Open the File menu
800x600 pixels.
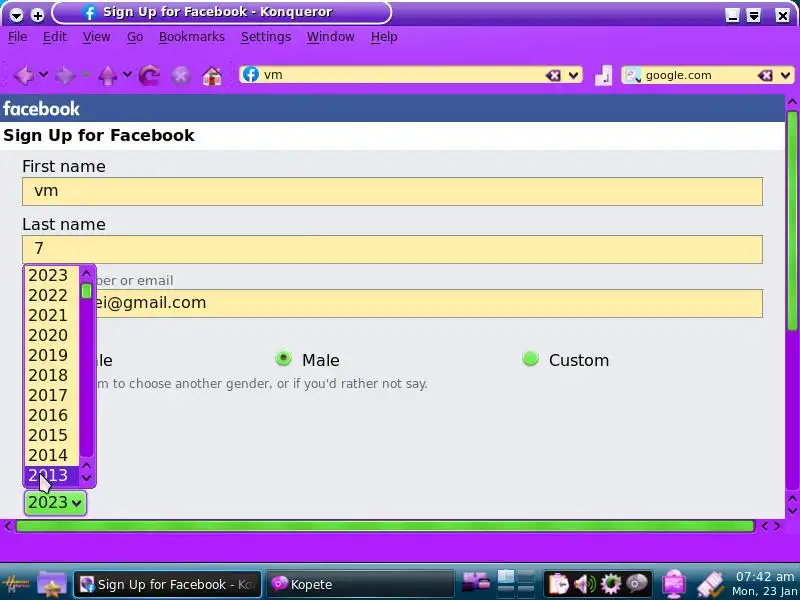pyautogui.click(x=17, y=37)
